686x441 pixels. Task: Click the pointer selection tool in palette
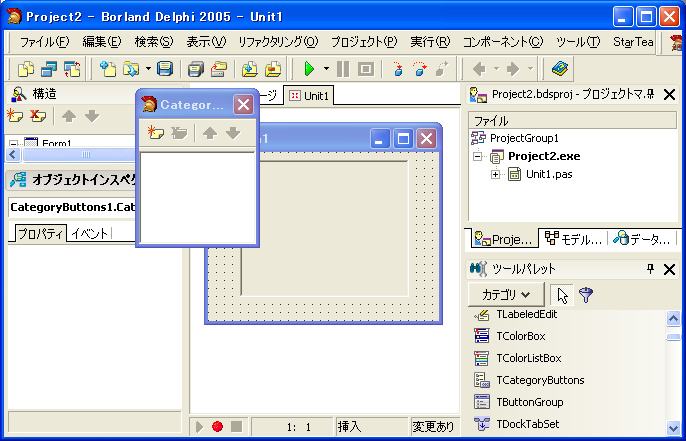pyautogui.click(x=562, y=295)
